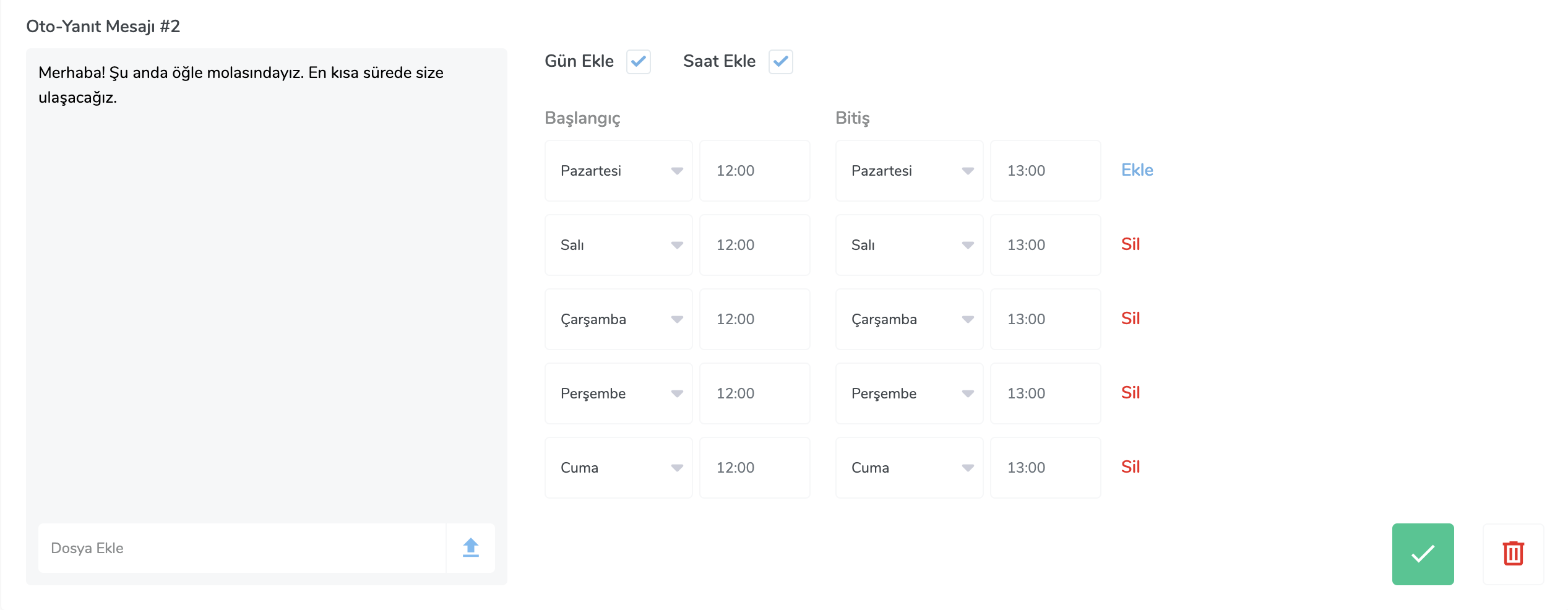Image resolution: width=1568 pixels, height=610 pixels.
Task: Click the green checkmark save button
Action: [1423, 554]
